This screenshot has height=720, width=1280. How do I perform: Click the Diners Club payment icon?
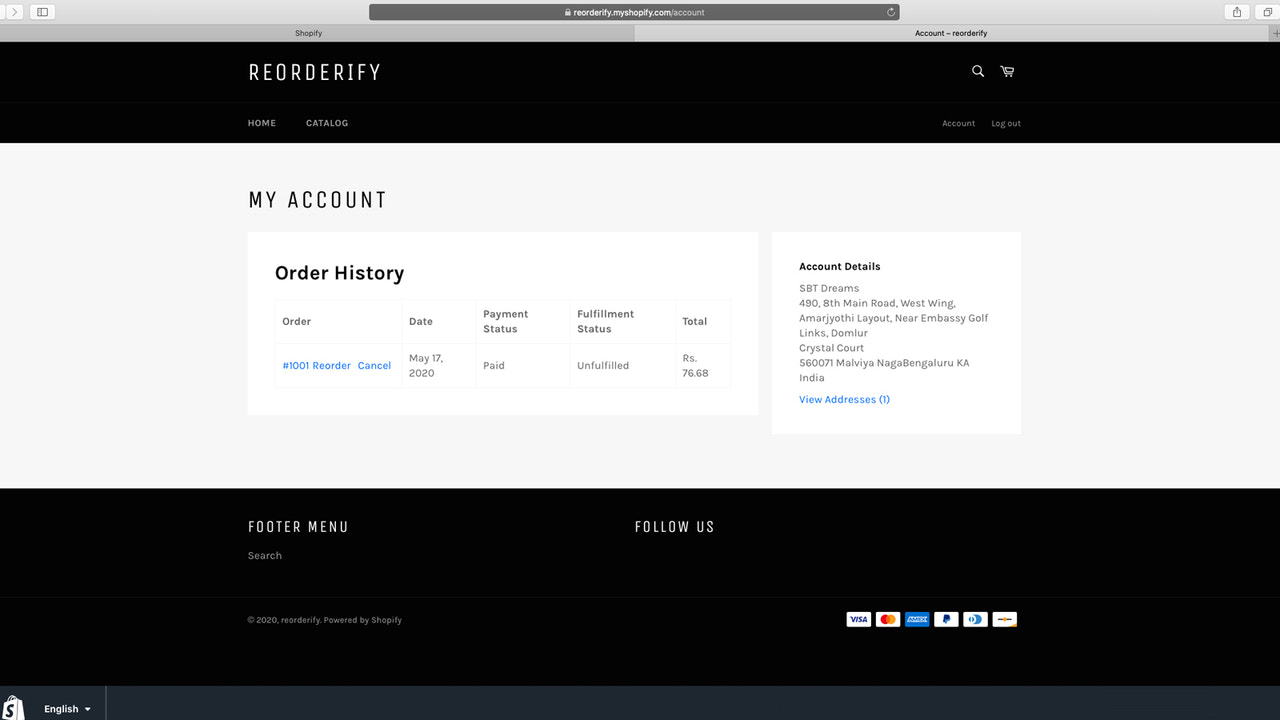[974, 619]
